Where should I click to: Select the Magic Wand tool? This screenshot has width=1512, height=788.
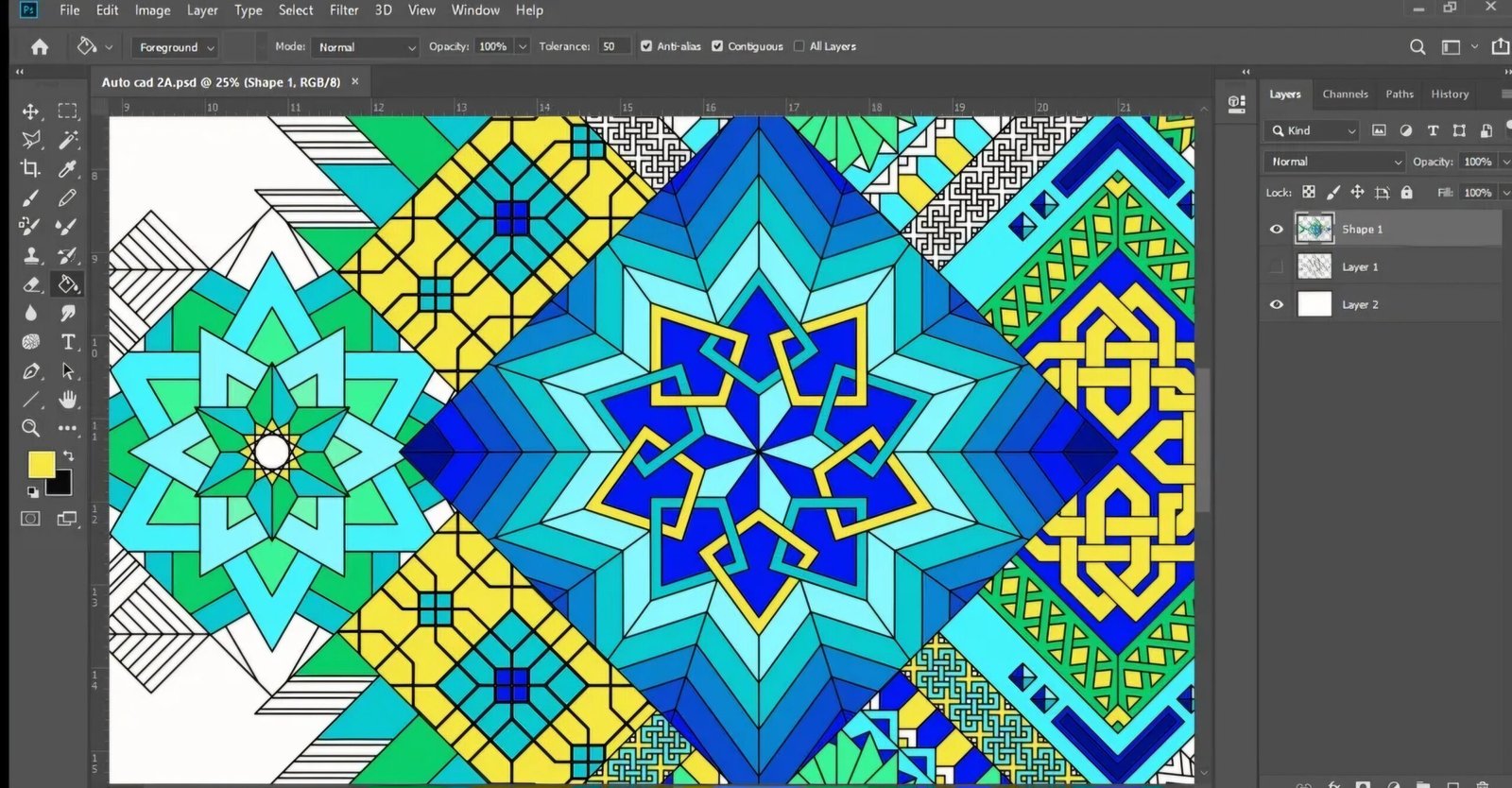[x=67, y=140]
